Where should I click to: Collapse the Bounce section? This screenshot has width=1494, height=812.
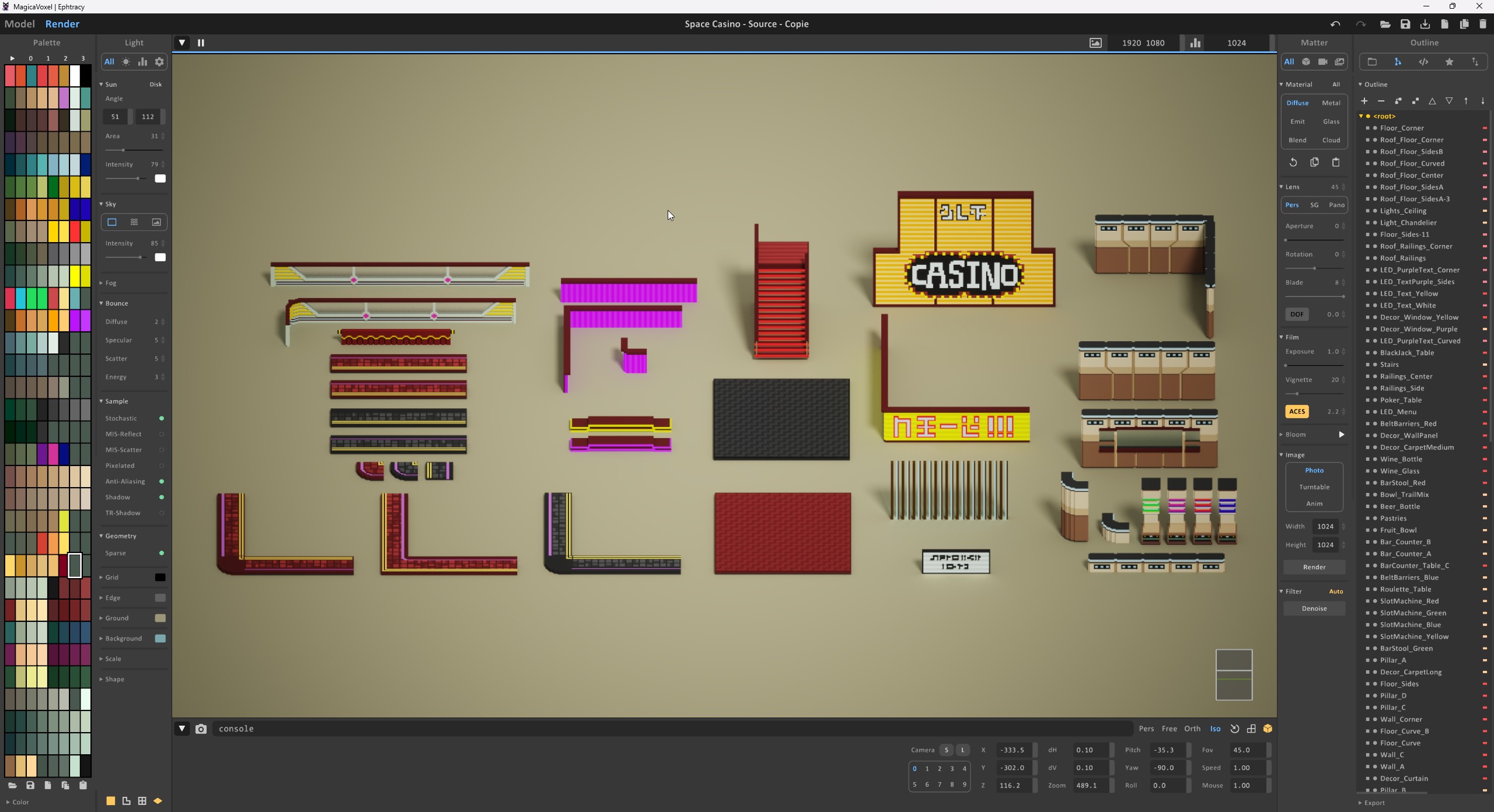[x=116, y=303]
